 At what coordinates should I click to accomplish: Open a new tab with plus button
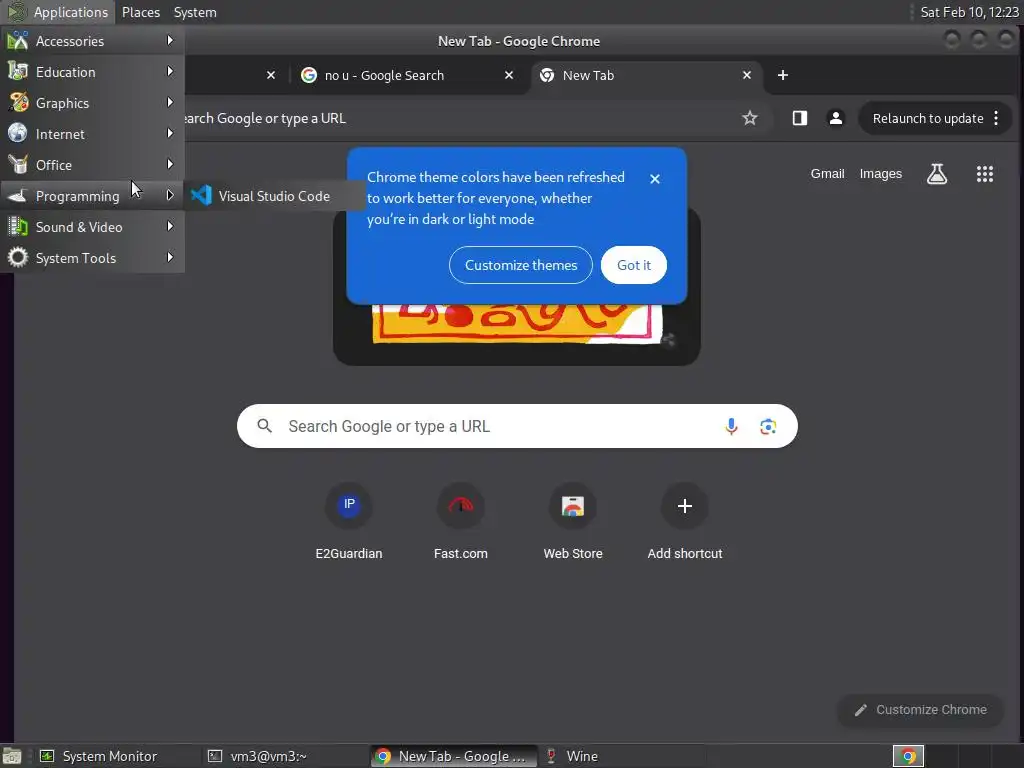pos(783,76)
